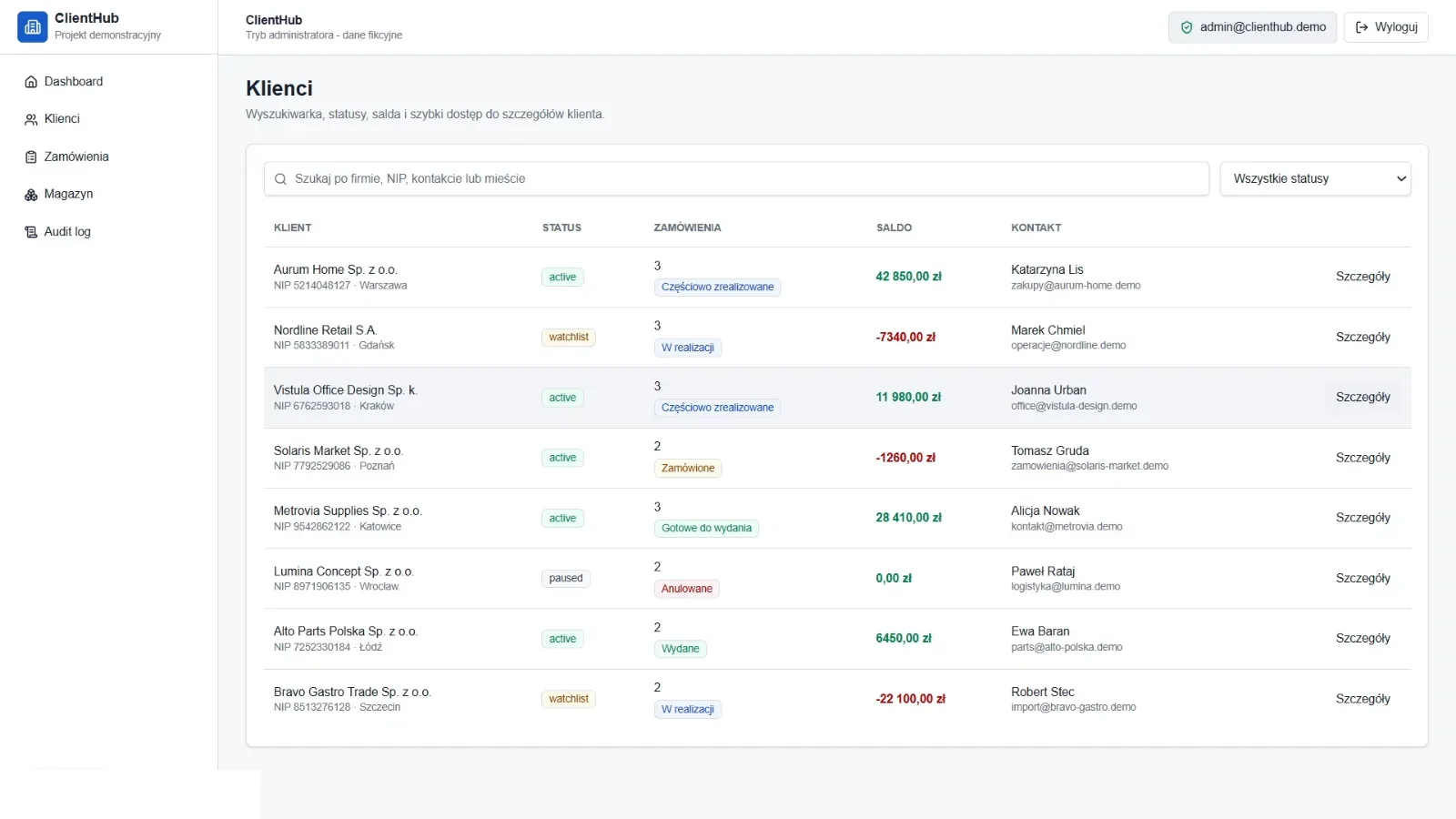Click the SALDO column header
Viewport: 1456px width, 819px height.
894,228
